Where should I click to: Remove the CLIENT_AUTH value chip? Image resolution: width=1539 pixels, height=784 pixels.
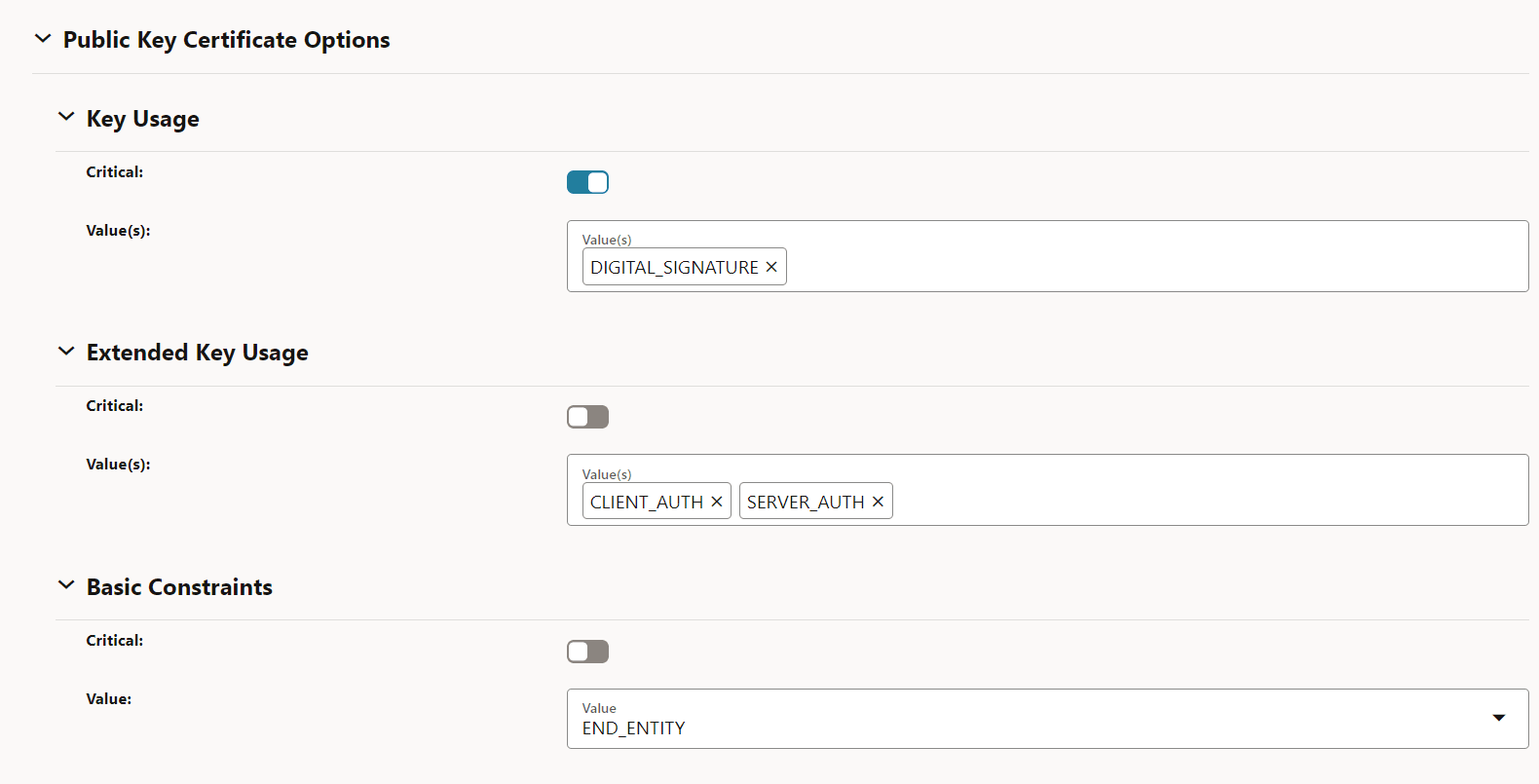tap(717, 501)
